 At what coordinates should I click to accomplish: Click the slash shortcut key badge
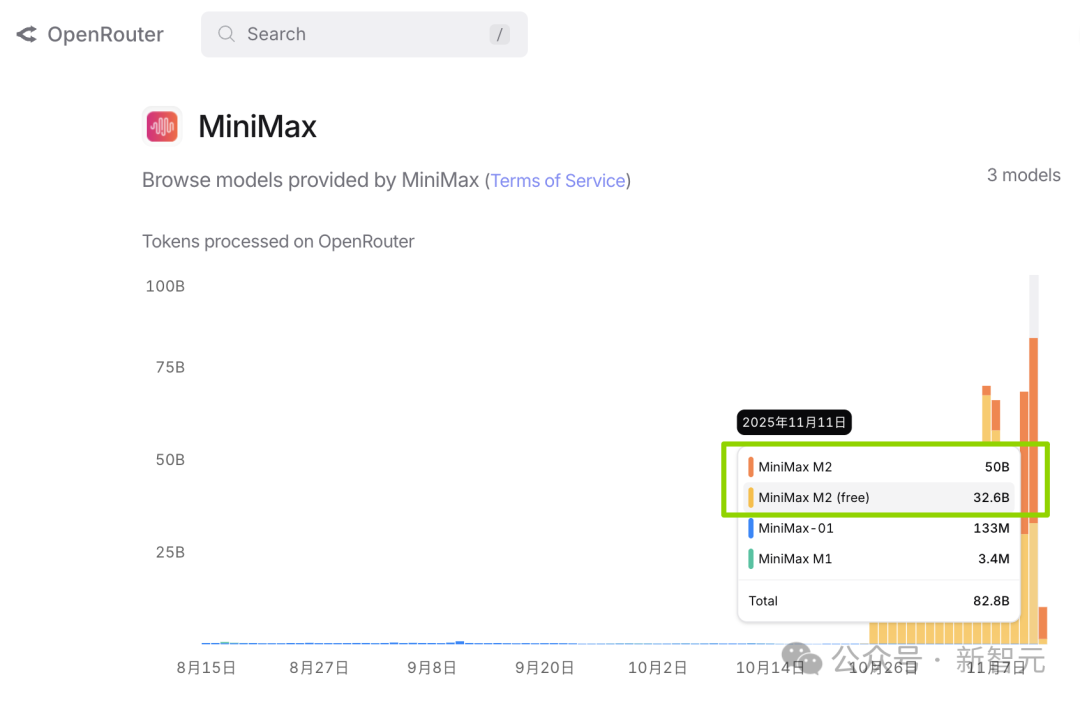point(499,34)
